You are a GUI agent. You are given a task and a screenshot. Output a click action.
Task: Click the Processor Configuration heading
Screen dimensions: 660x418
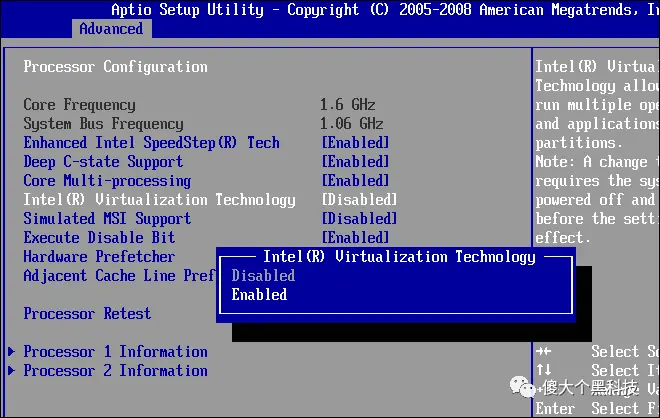click(115, 67)
